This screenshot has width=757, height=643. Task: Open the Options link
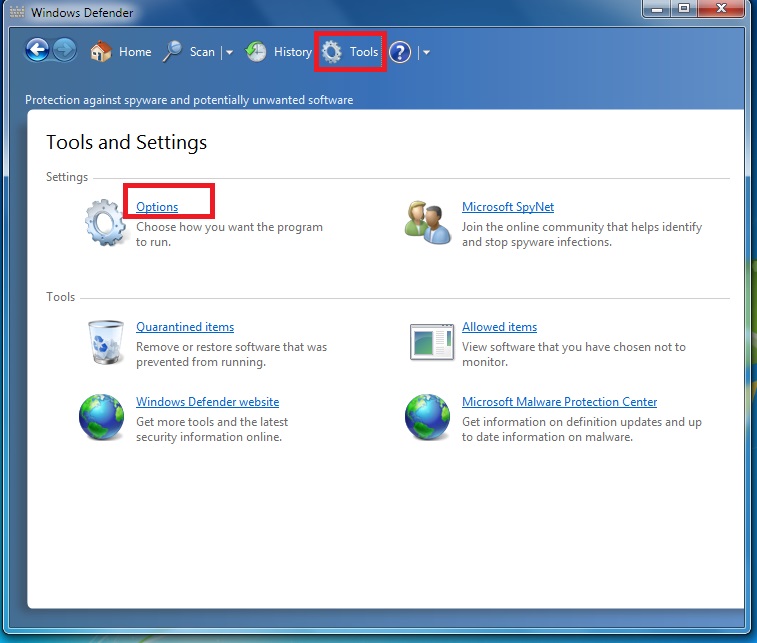pyautogui.click(x=157, y=207)
